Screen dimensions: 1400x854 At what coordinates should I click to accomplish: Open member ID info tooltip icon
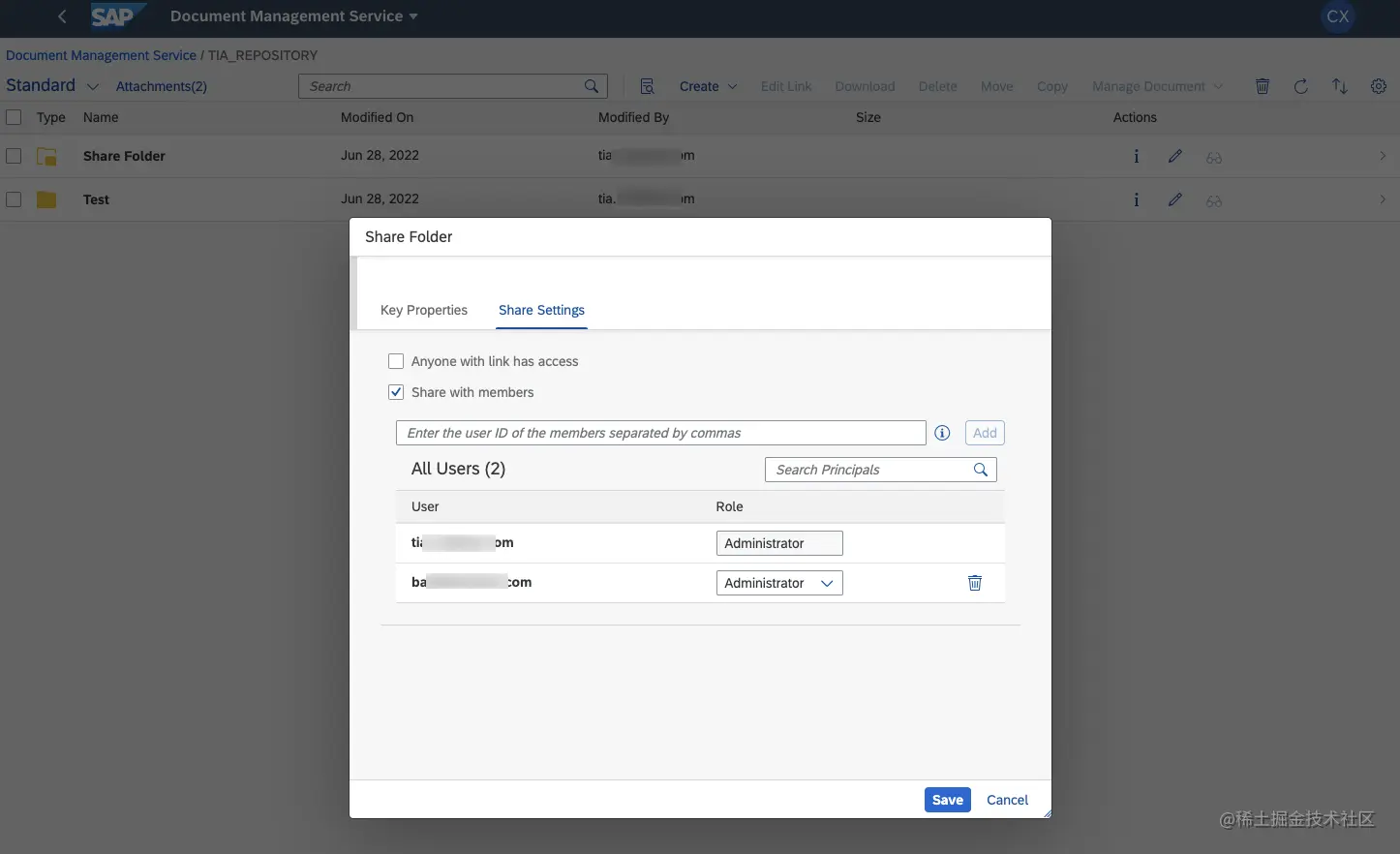coord(942,433)
